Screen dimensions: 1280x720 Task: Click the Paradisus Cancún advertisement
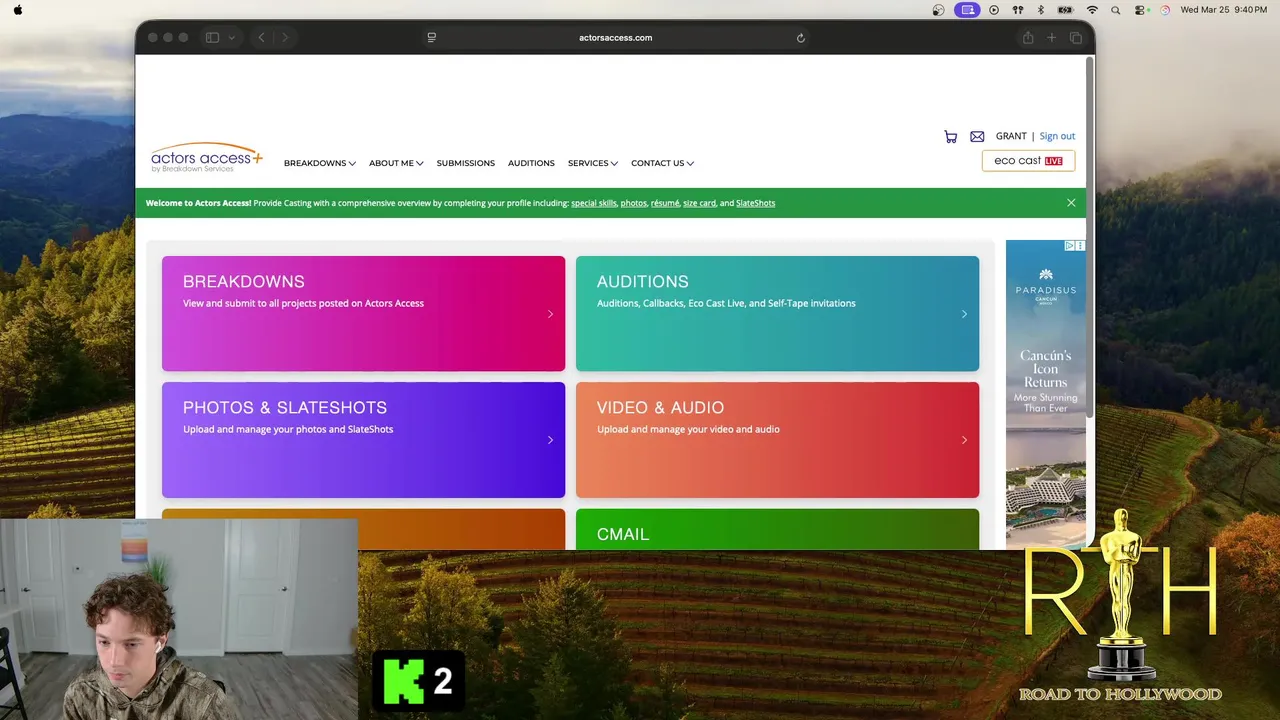[1046, 394]
